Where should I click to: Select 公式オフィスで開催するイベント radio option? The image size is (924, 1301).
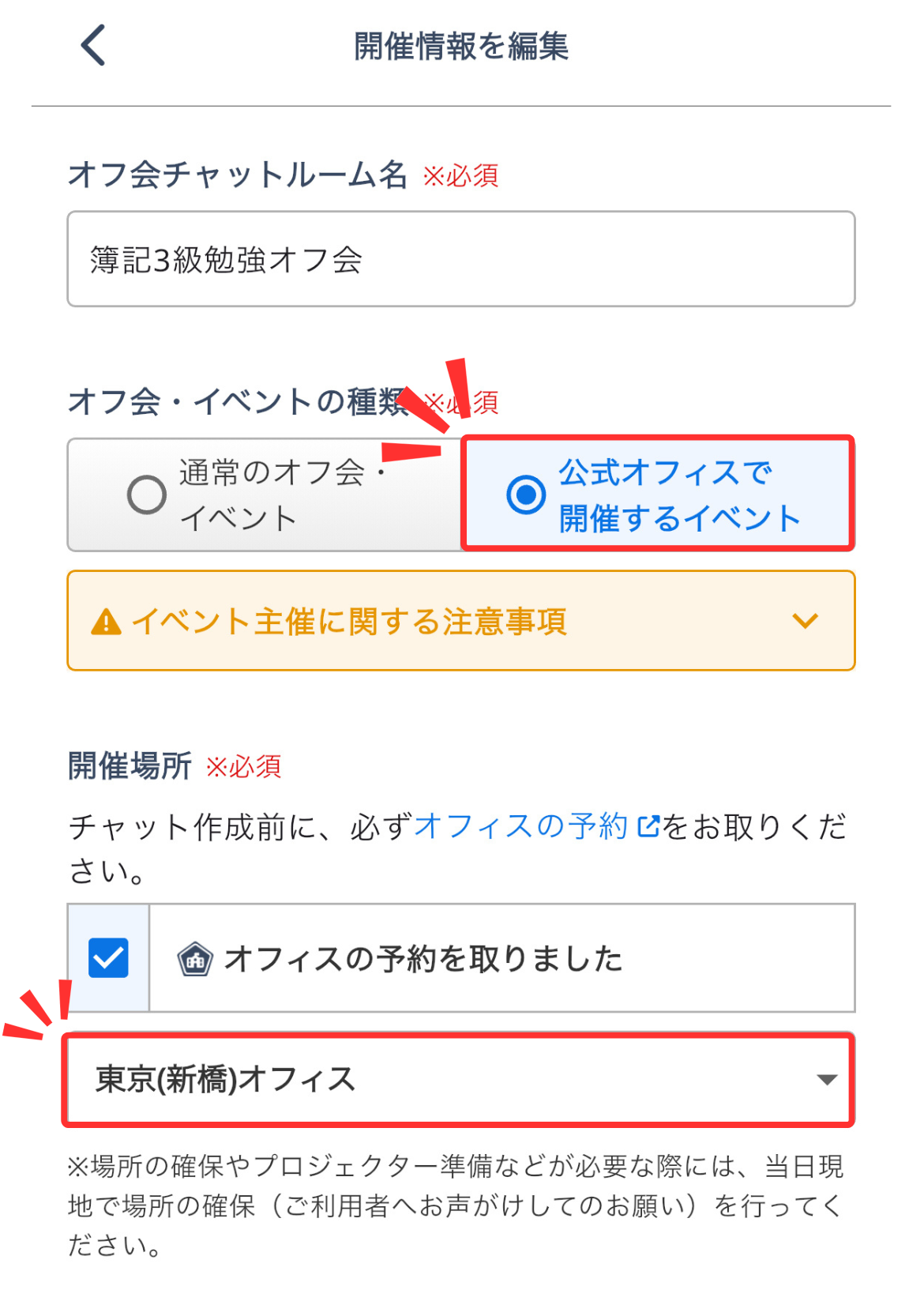[x=526, y=495]
